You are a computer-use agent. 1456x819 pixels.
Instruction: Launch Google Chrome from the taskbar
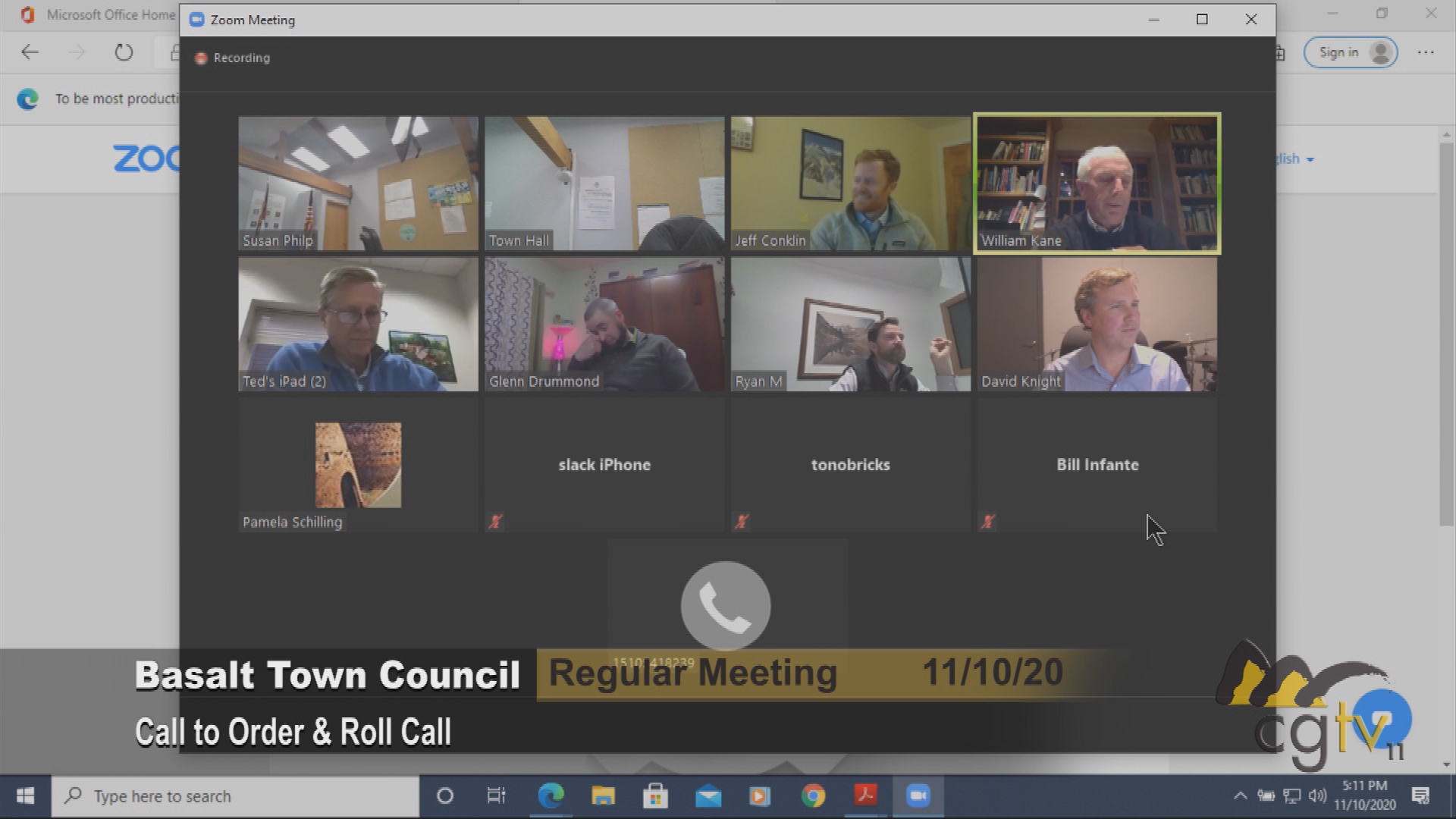pyautogui.click(x=813, y=796)
